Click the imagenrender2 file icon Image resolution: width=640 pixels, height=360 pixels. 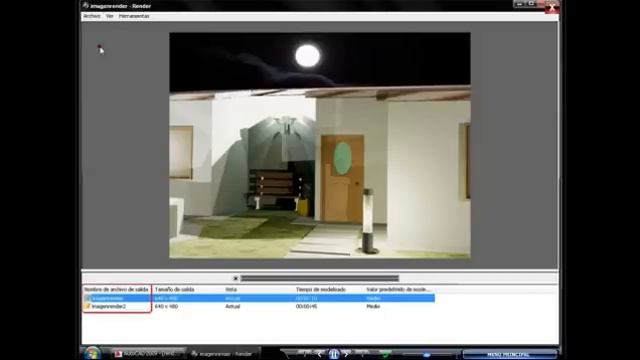(x=87, y=306)
